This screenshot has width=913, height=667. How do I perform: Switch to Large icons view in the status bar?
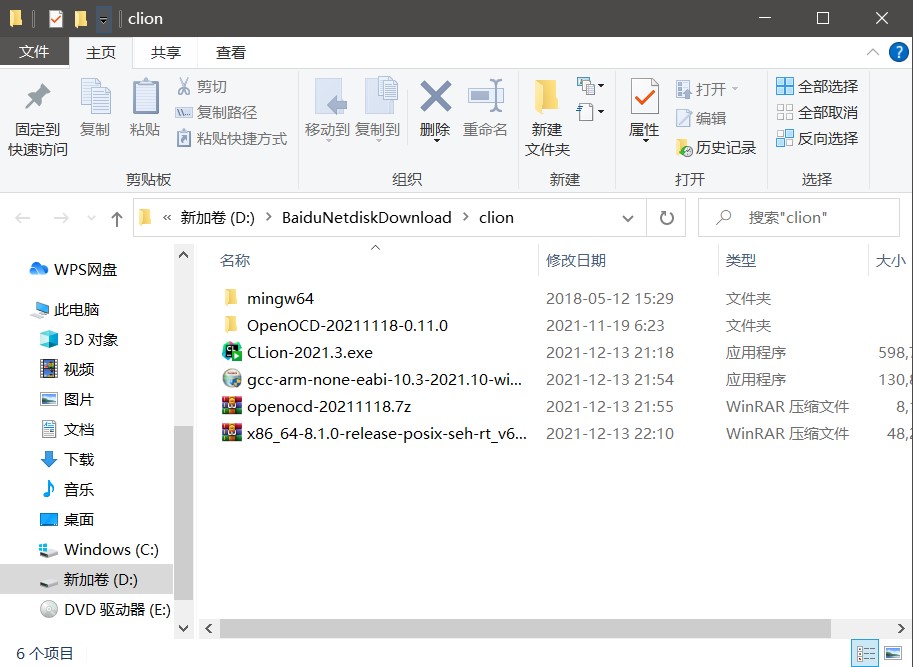point(893,653)
